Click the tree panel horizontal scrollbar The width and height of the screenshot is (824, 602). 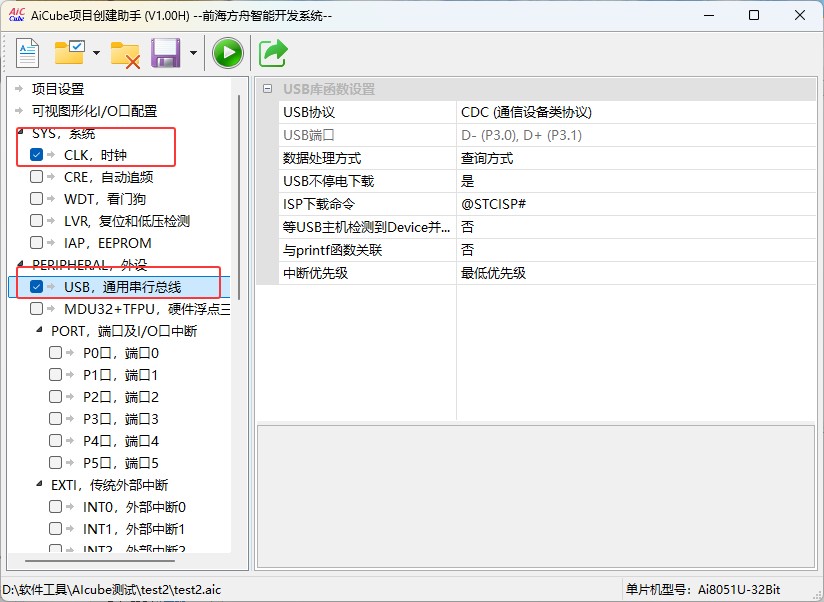[100, 561]
